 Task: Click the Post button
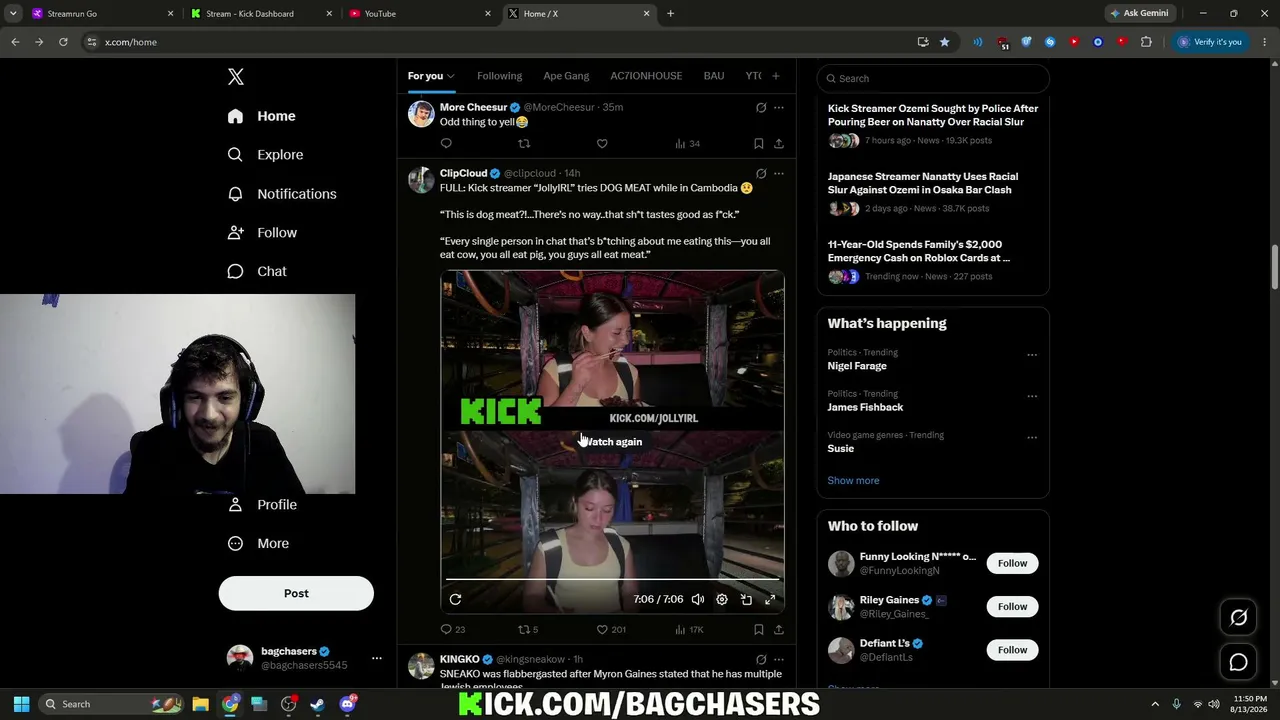[296, 593]
